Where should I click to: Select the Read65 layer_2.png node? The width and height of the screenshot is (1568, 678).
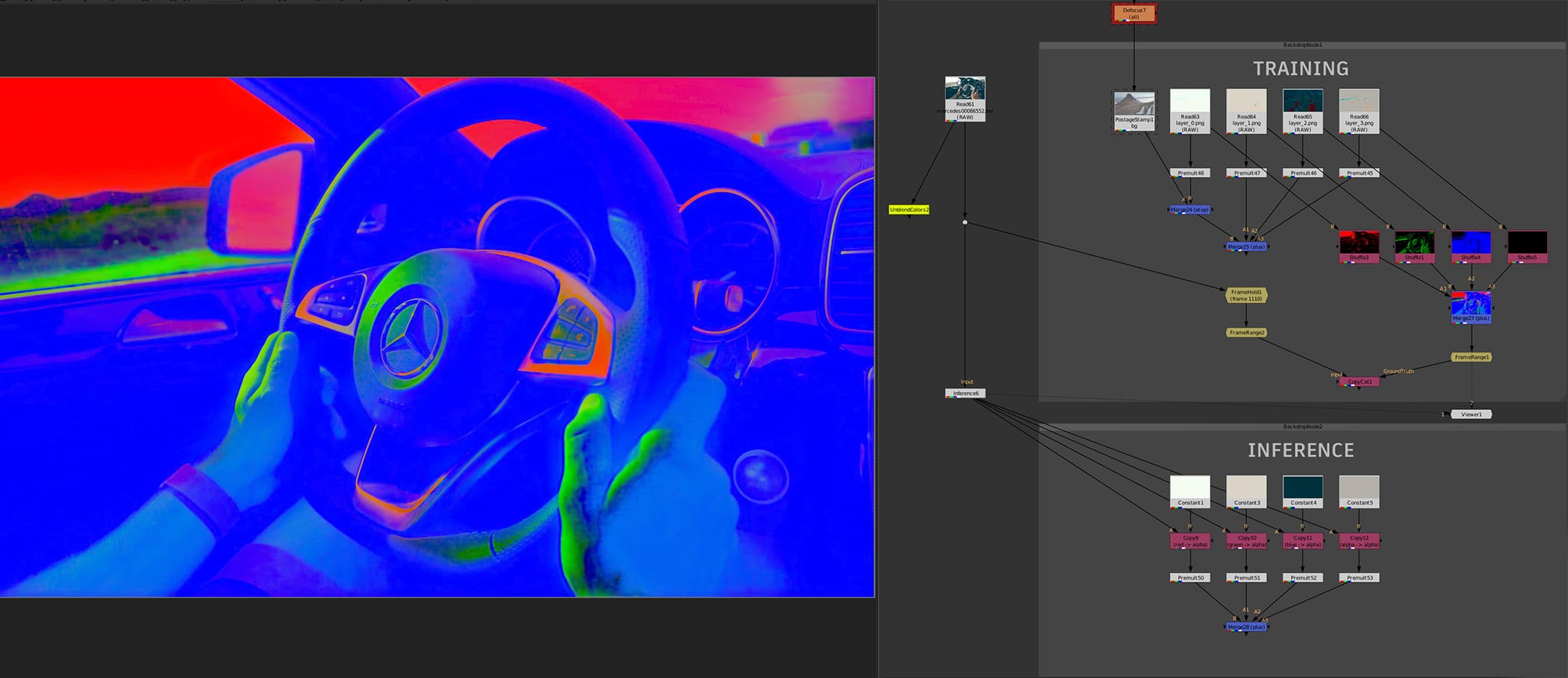[x=1303, y=111]
